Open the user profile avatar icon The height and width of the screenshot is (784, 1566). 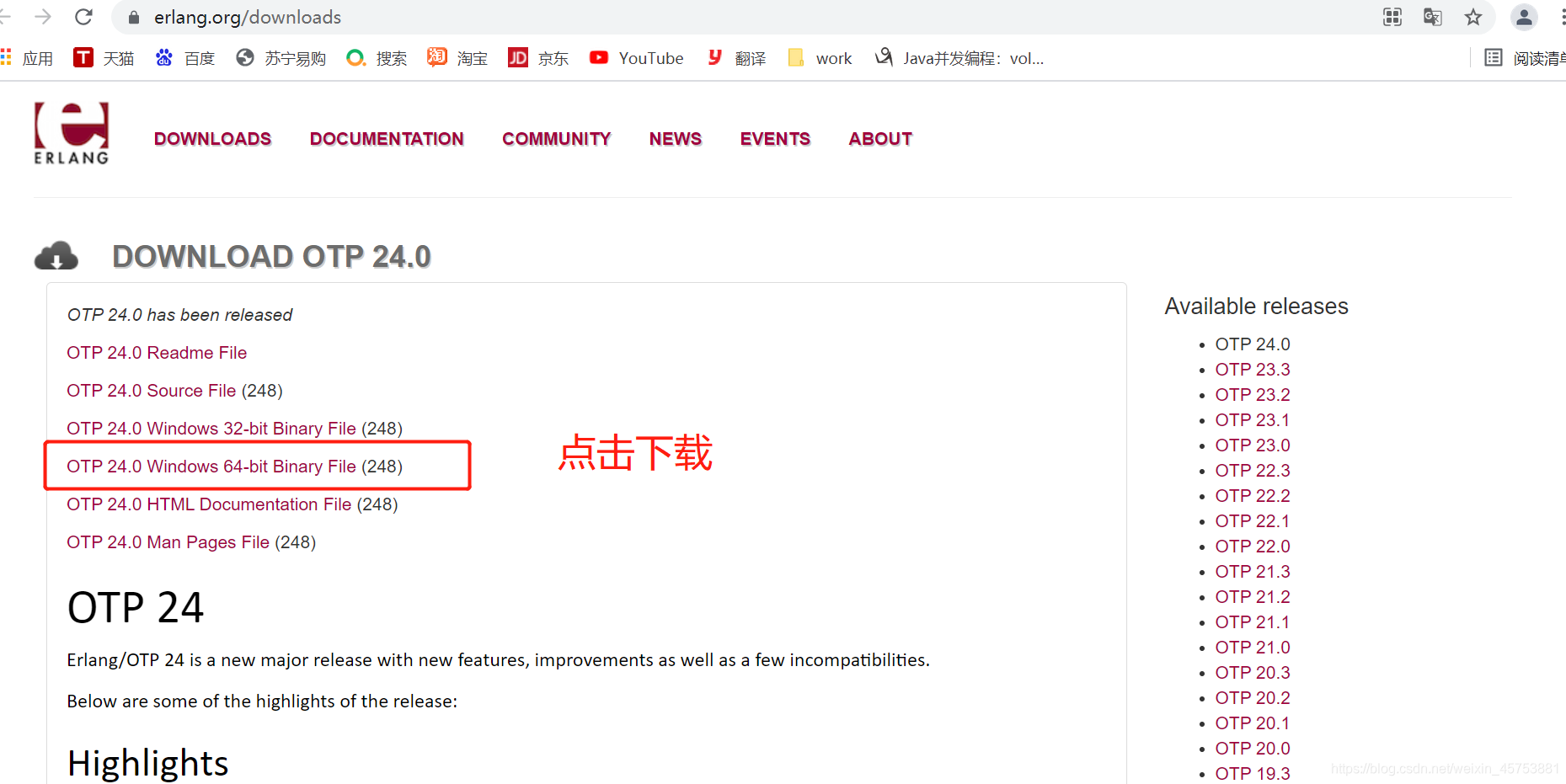pyautogui.click(x=1524, y=17)
